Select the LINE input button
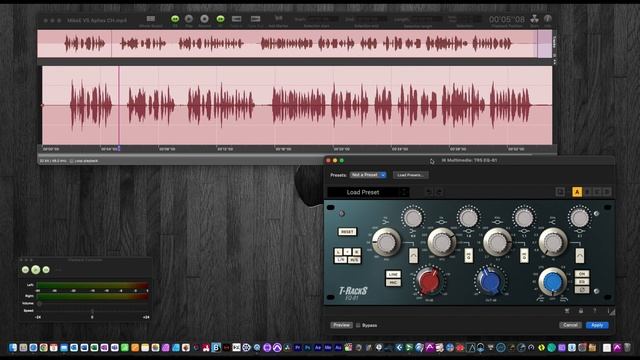The width and height of the screenshot is (640, 360). (x=393, y=274)
